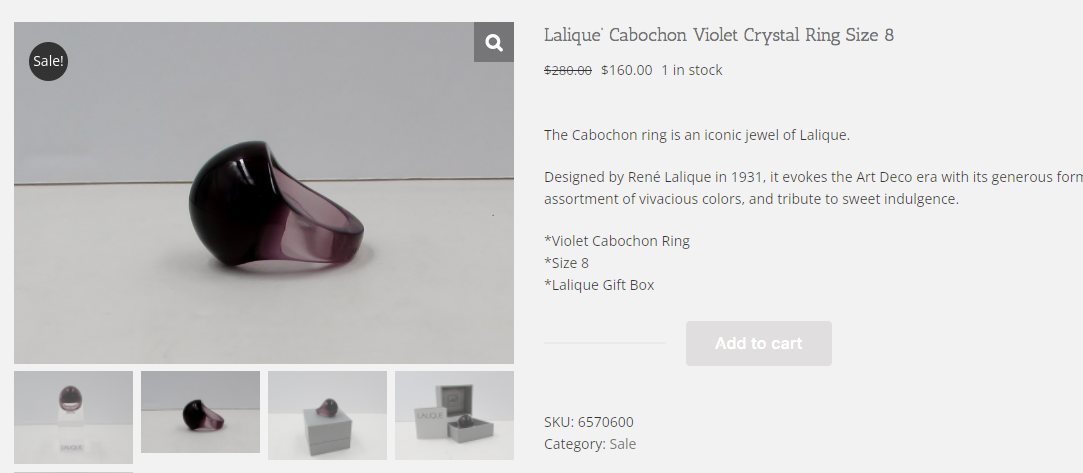
Task: Open the large violet ring product photo
Action: 264,193
